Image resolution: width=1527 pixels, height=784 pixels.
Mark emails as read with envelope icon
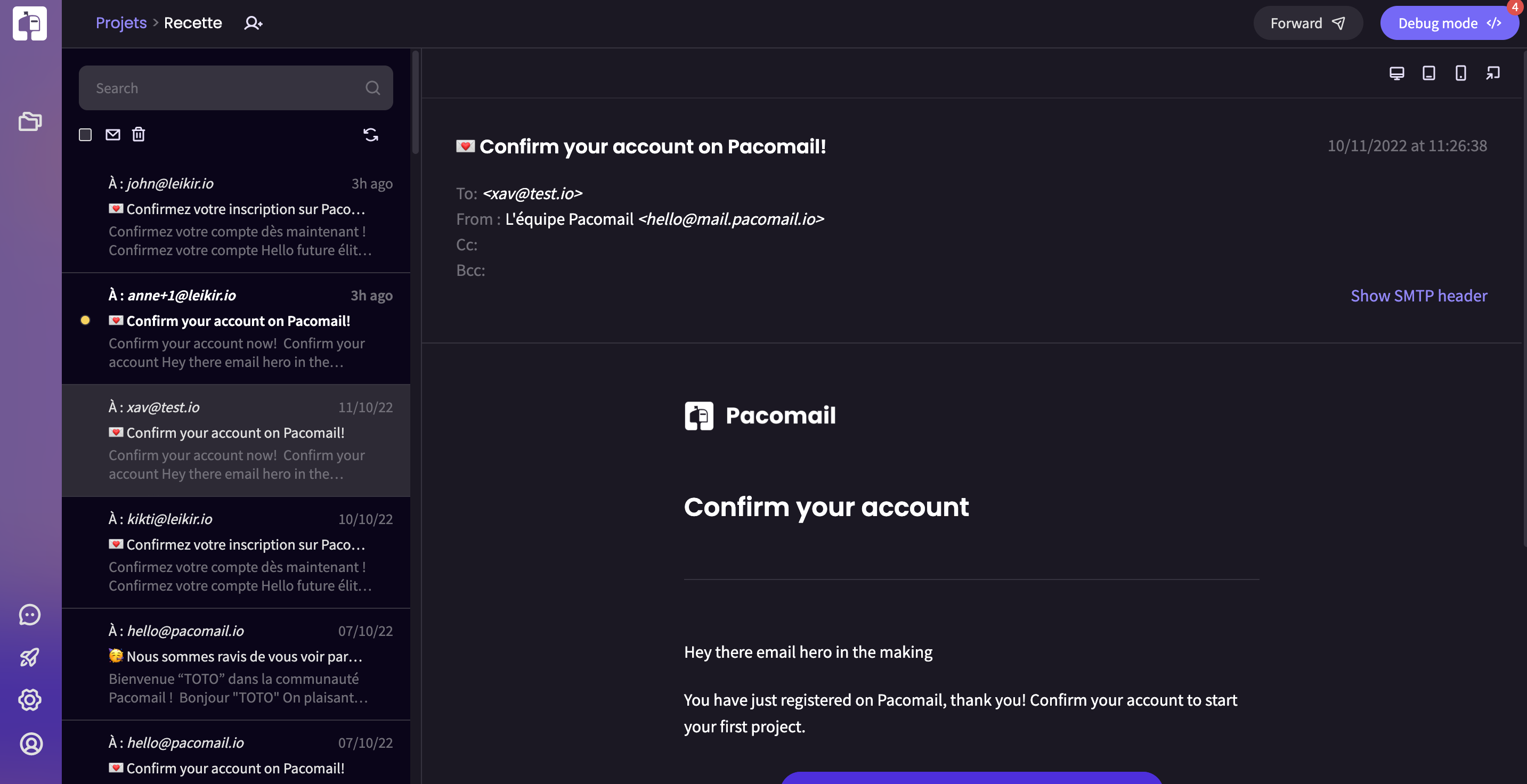[112, 135]
